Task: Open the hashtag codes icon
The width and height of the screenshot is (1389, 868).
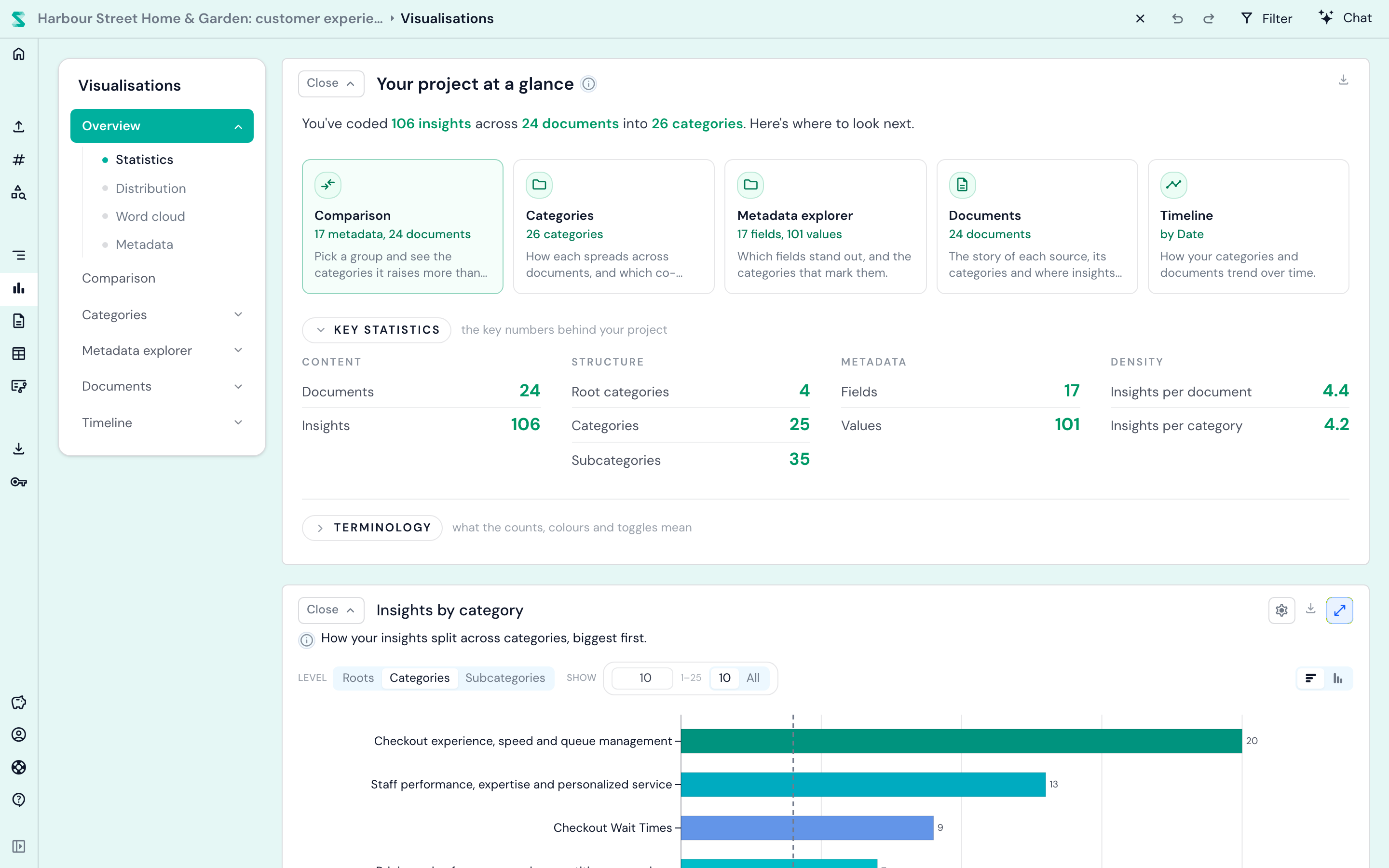Action: click(19, 160)
